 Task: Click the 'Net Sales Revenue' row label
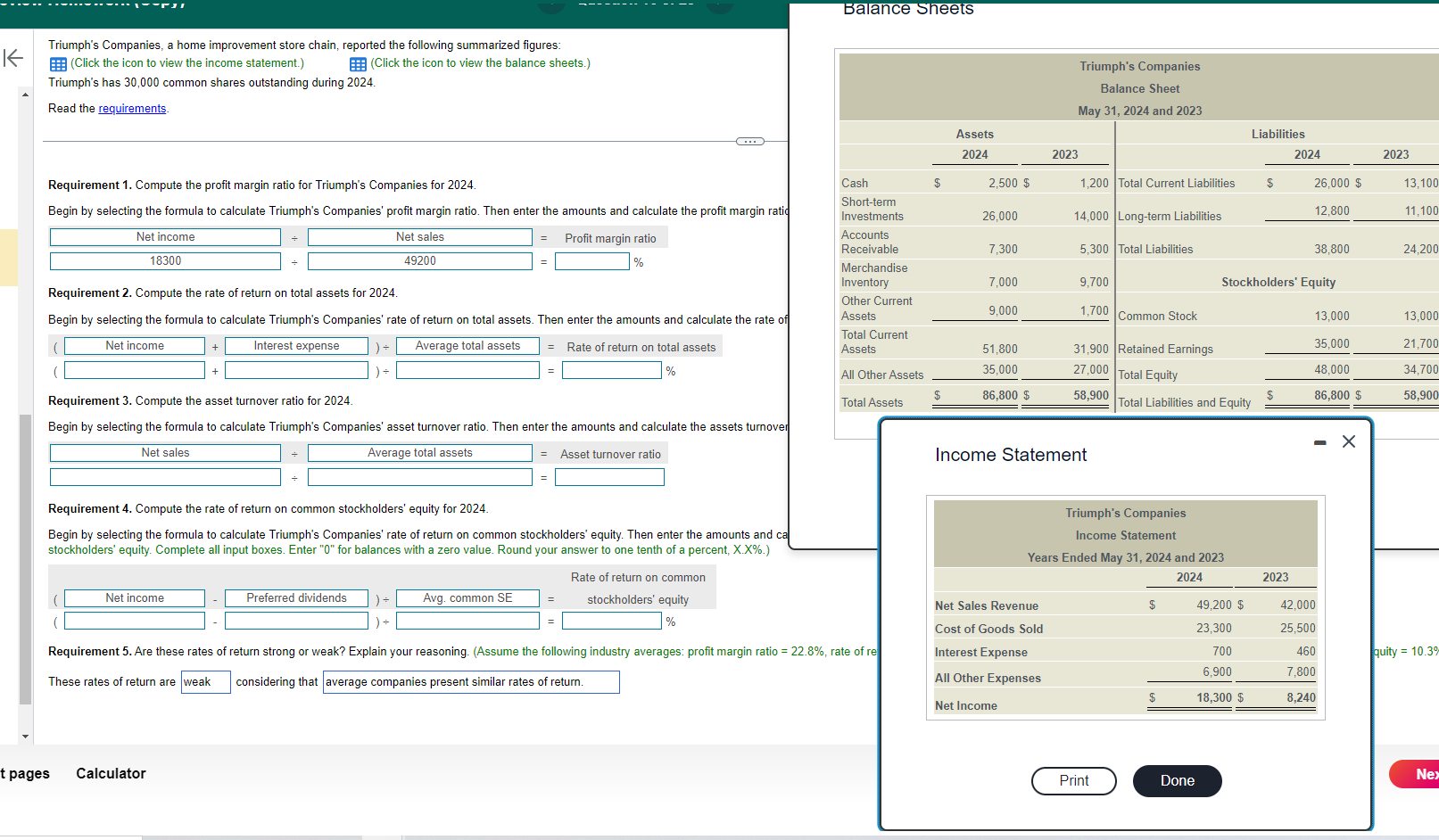987,606
